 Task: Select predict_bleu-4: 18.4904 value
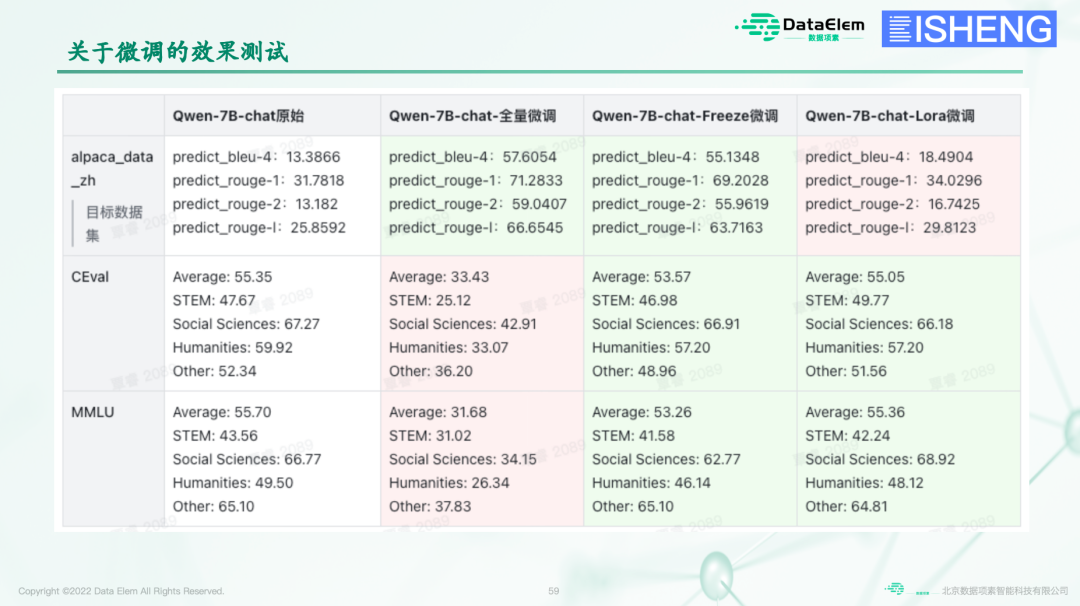click(x=889, y=157)
